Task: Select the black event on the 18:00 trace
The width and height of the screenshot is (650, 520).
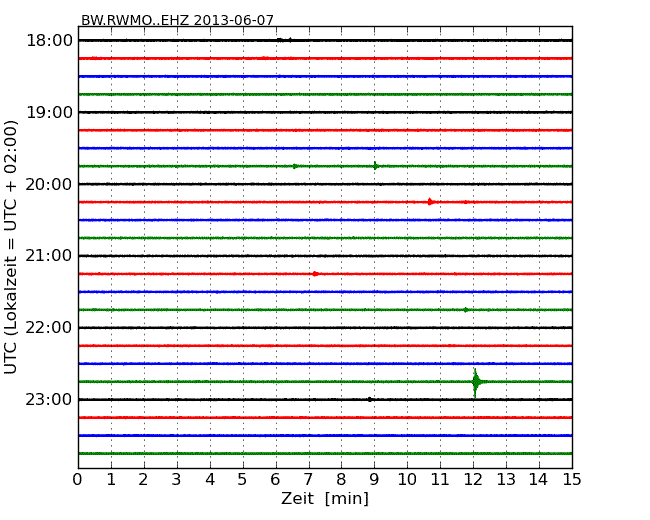Action: [x=284, y=40]
